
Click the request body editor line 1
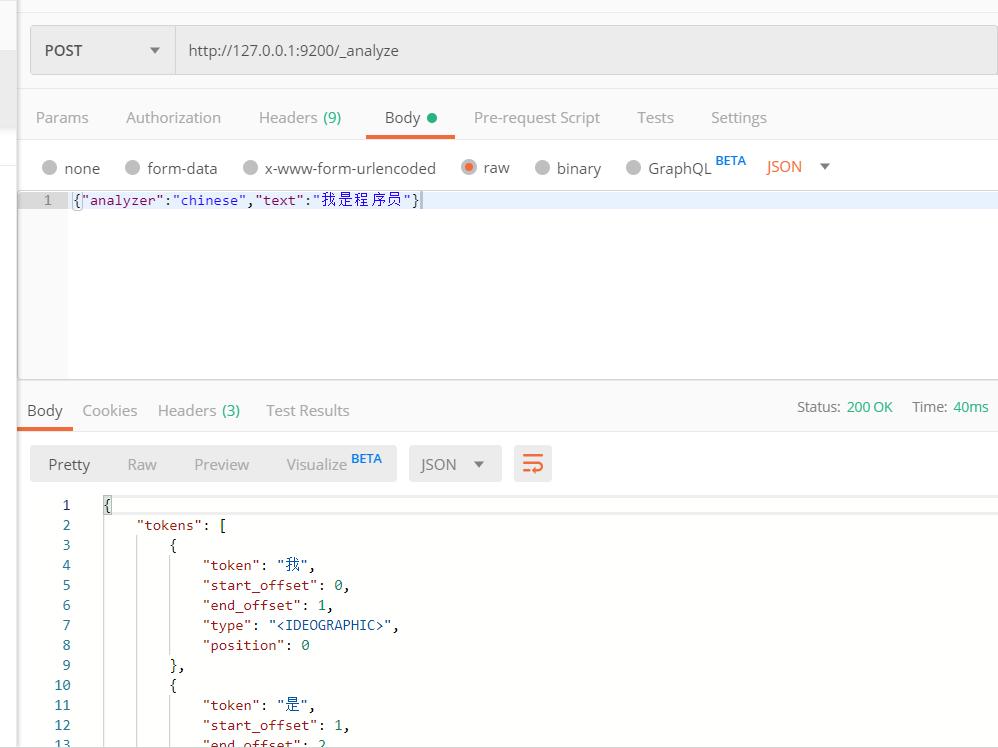tap(532, 200)
